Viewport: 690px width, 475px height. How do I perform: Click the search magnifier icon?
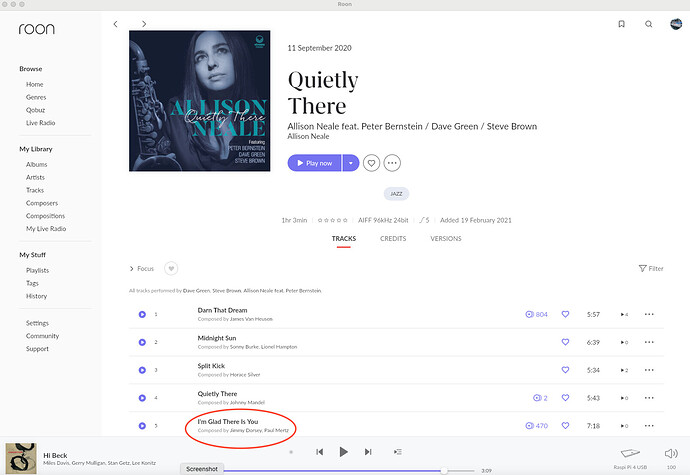649,24
